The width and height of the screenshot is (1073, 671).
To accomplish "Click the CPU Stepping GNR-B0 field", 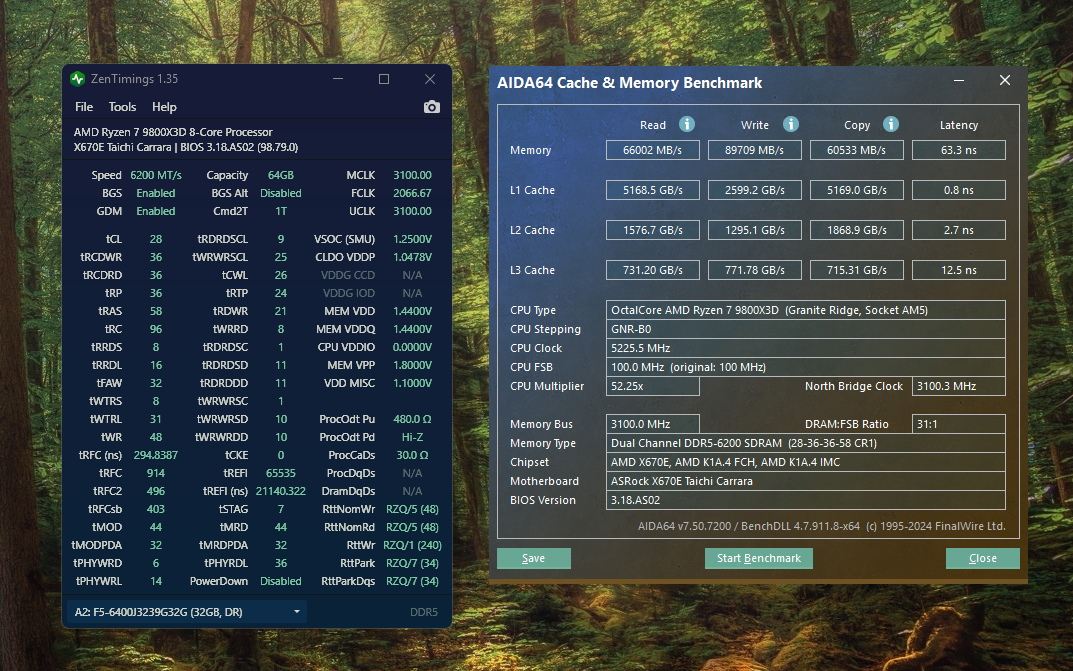I will [x=805, y=329].
